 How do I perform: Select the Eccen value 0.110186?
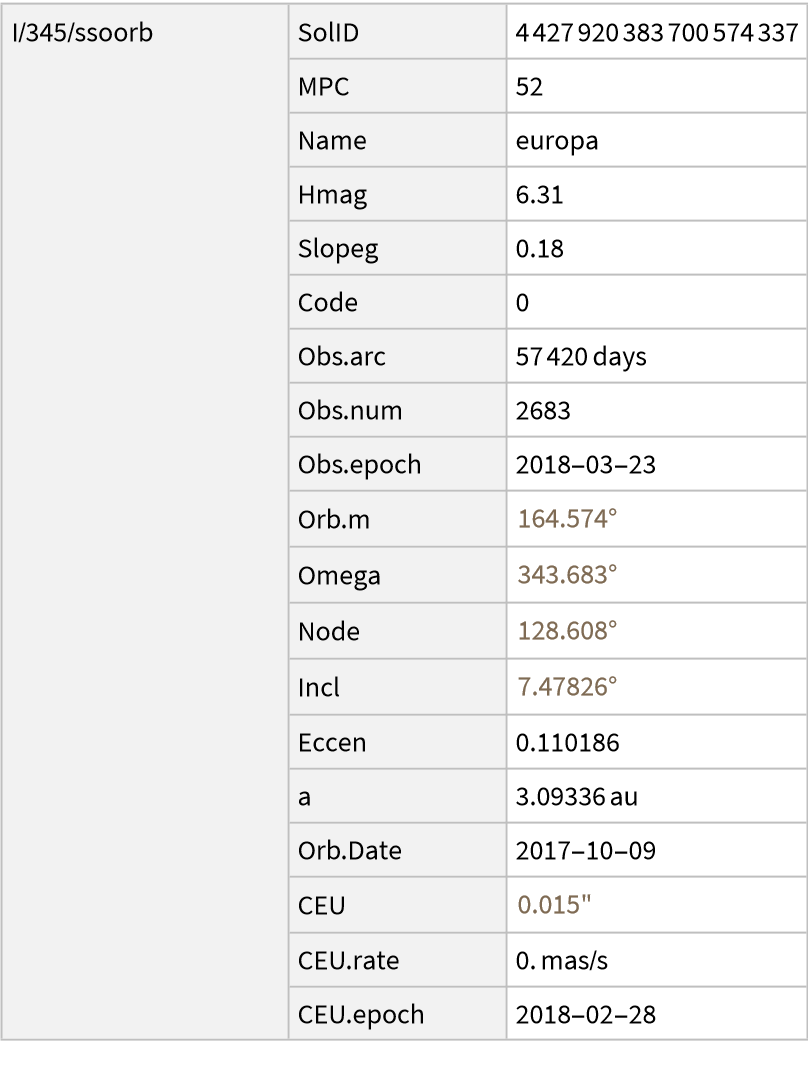coord(566,743)
